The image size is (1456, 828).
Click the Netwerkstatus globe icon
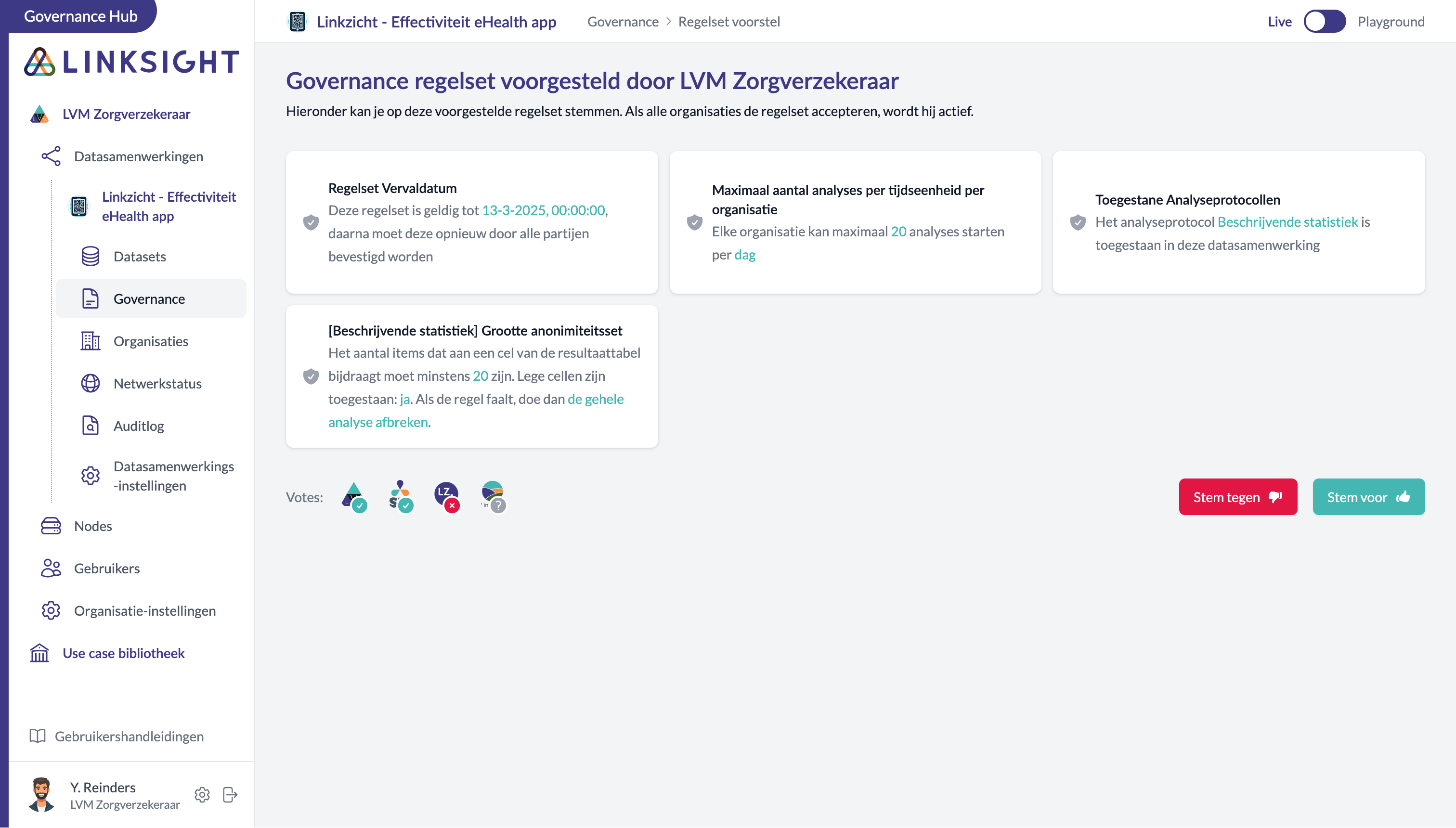pyautogui.click(x=90, y=383)
